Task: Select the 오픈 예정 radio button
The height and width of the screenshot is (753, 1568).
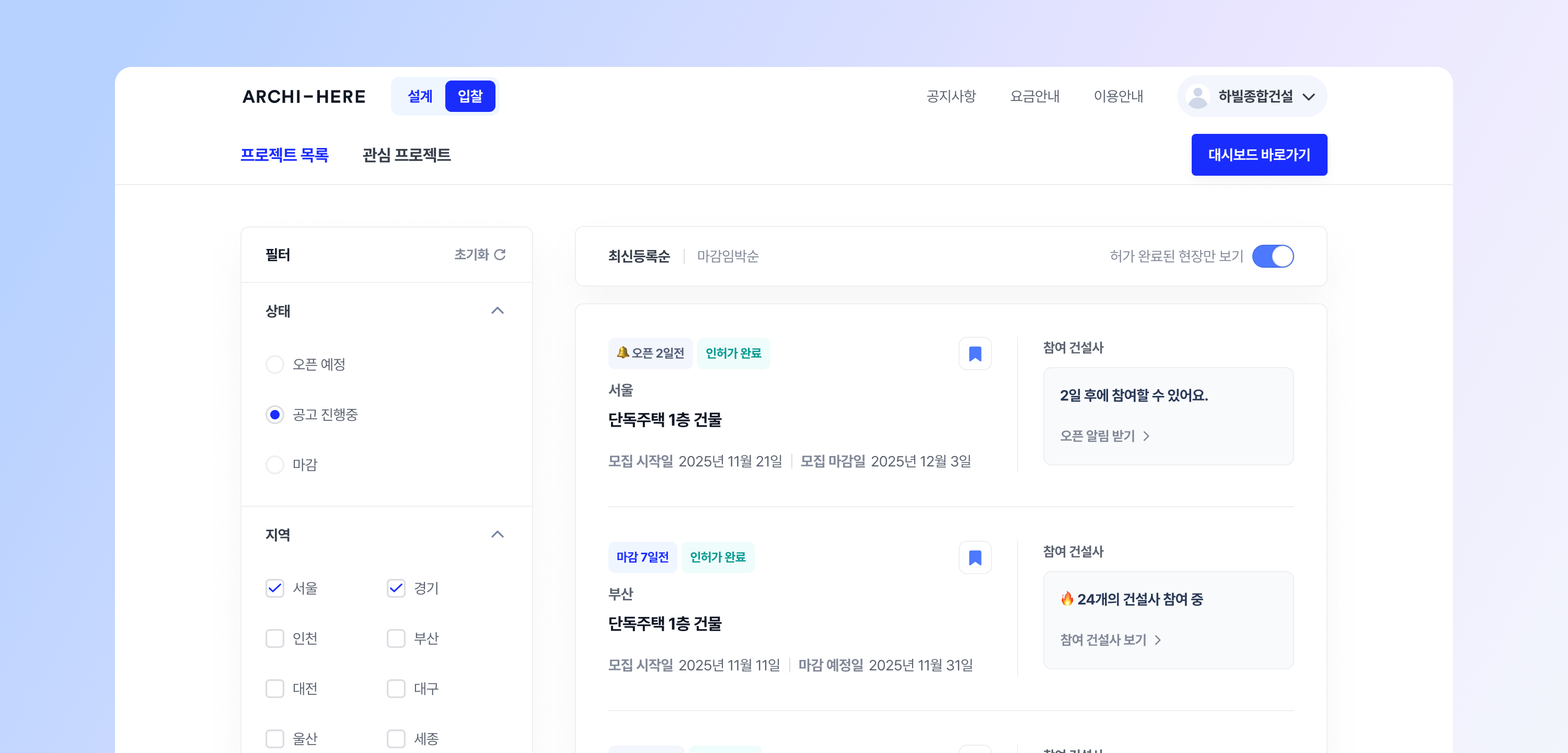Action: (x=274, y=364)
